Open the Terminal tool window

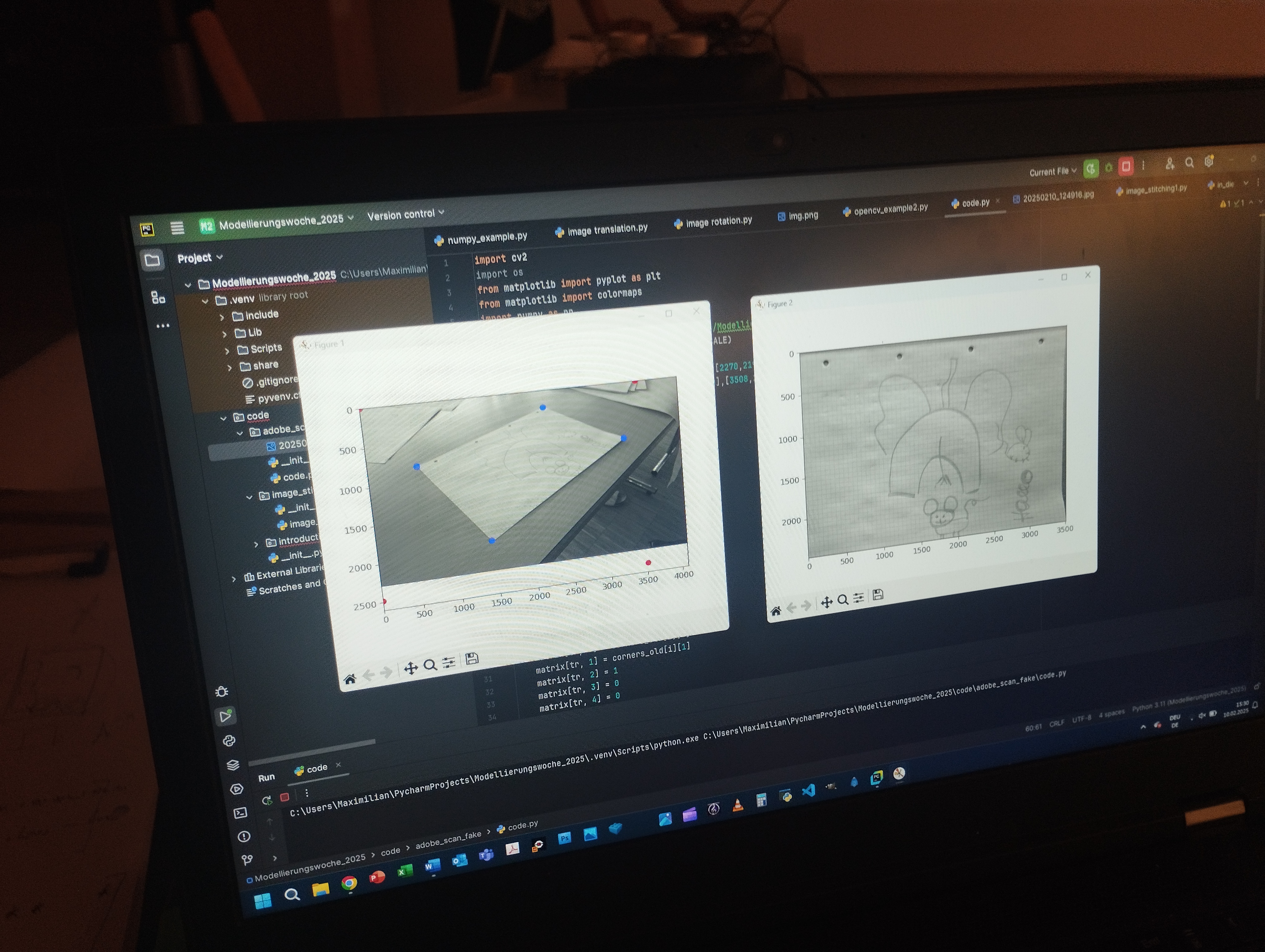tap(241, 813)
